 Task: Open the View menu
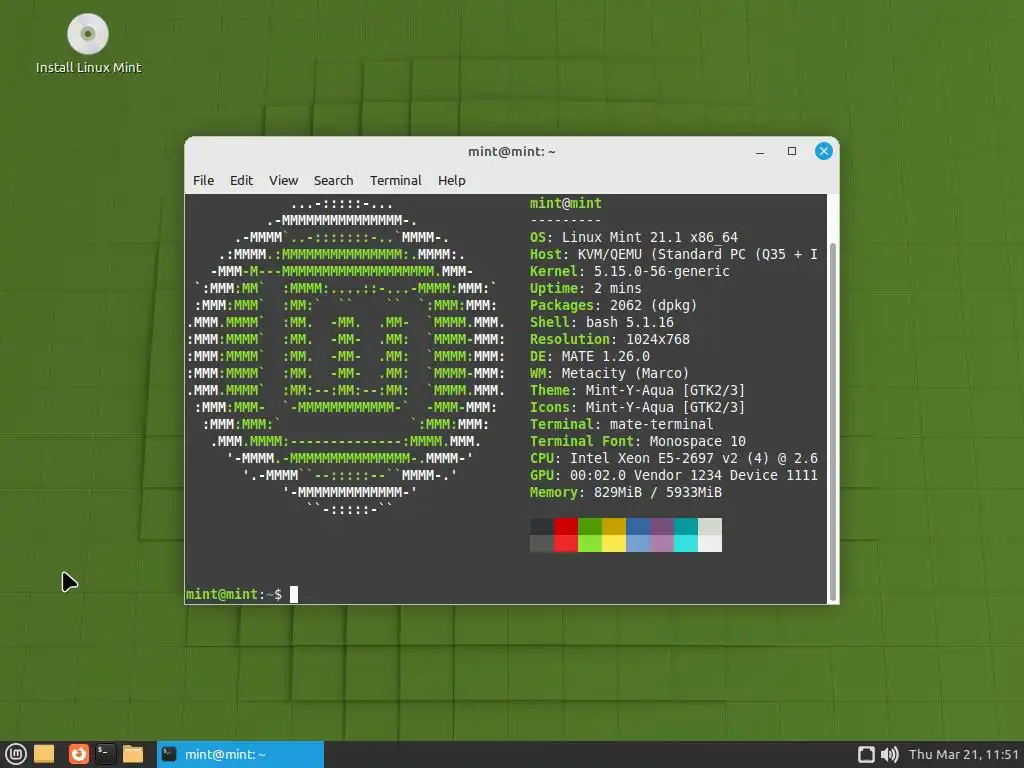point(283,180)
